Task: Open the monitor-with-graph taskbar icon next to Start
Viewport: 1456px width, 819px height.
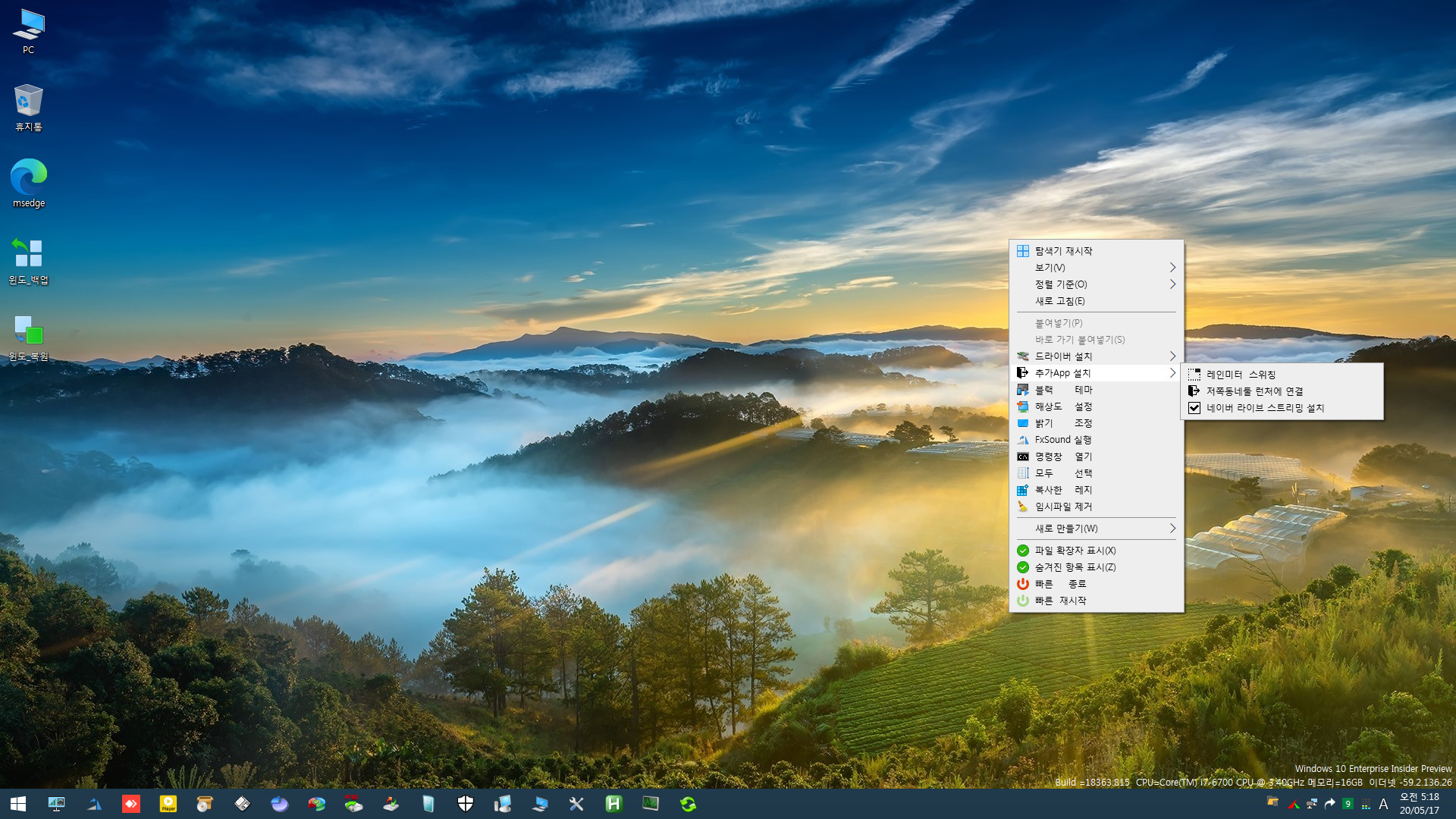Action: 56,804
